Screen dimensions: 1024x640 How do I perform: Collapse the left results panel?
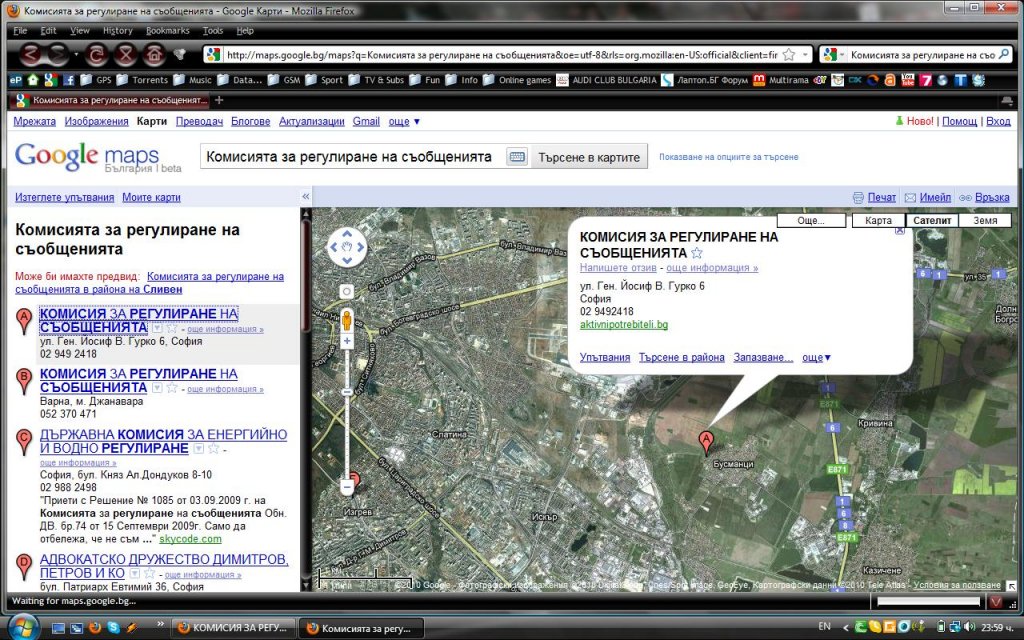coord(306,197)
